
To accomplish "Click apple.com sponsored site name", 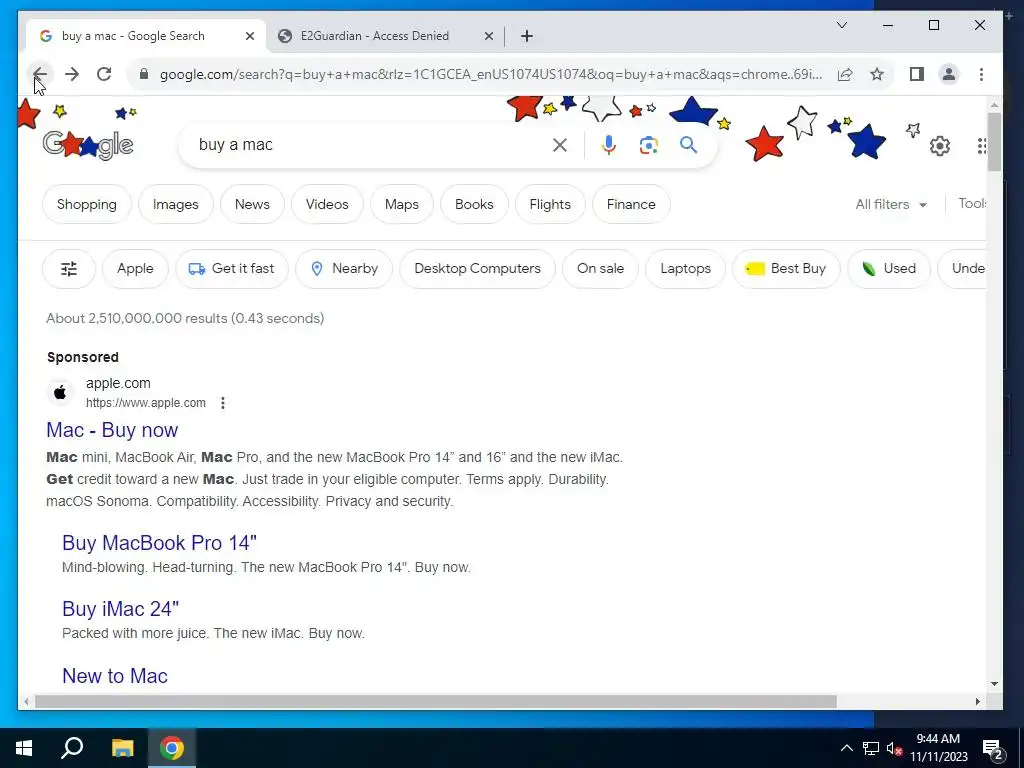I will [118, 383].
